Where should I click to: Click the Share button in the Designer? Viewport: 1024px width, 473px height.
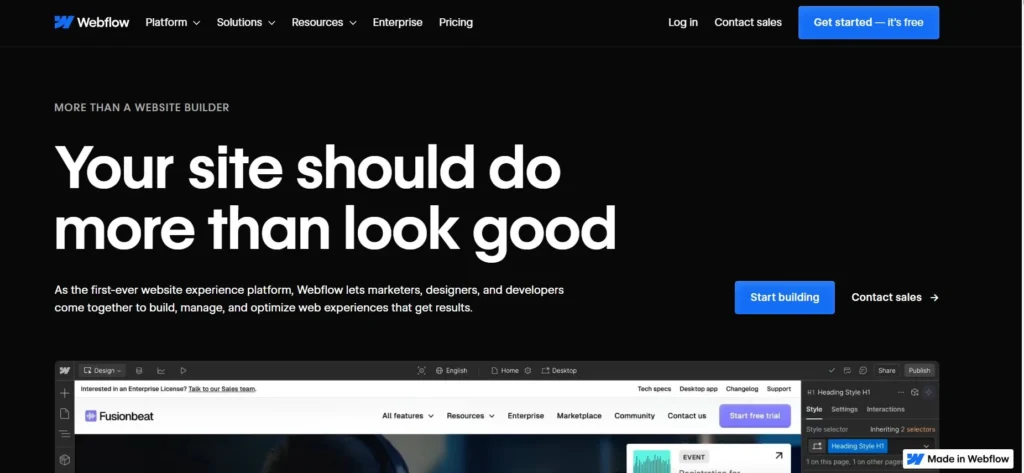[x=886, y=370]
